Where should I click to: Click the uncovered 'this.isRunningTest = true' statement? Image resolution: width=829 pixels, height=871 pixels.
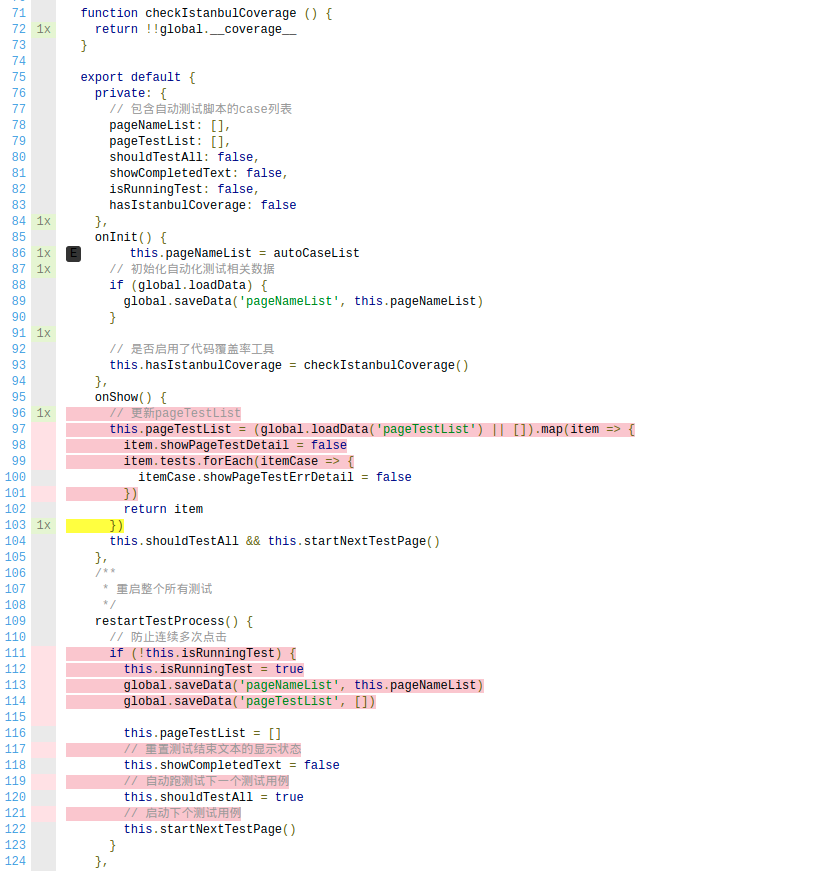pyautogui.click(x=213, y=669)
